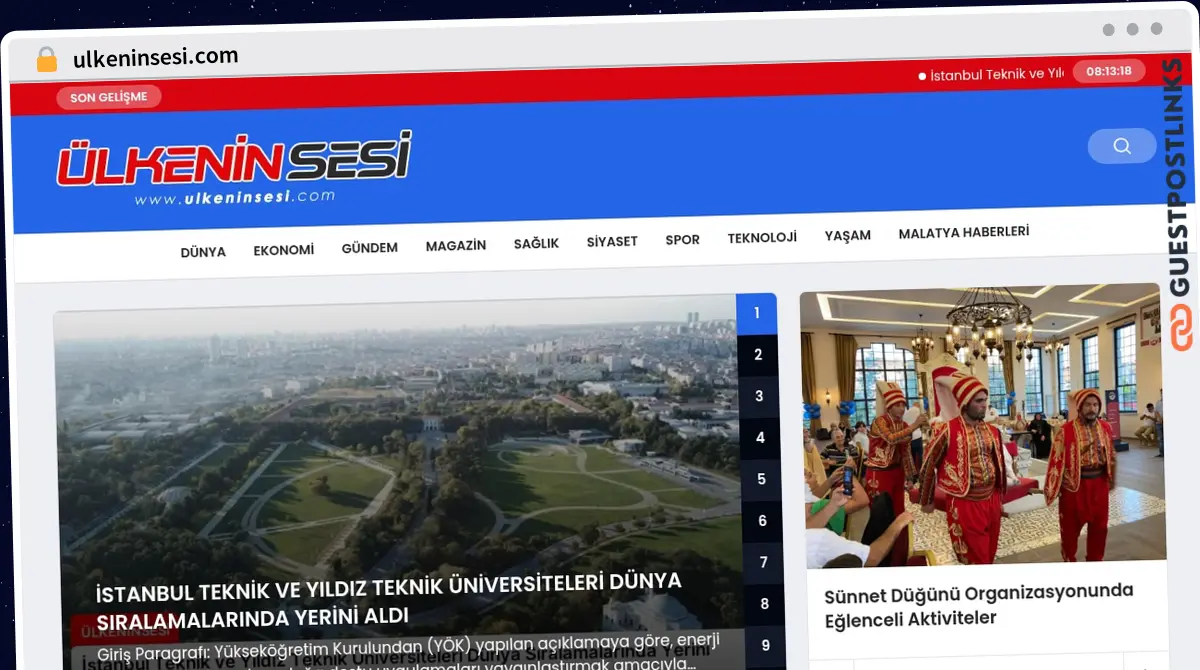Viewport: 1200px width, 670px height.
Task: Click the search magnifier icon
Action: [x=1121, y=146]
